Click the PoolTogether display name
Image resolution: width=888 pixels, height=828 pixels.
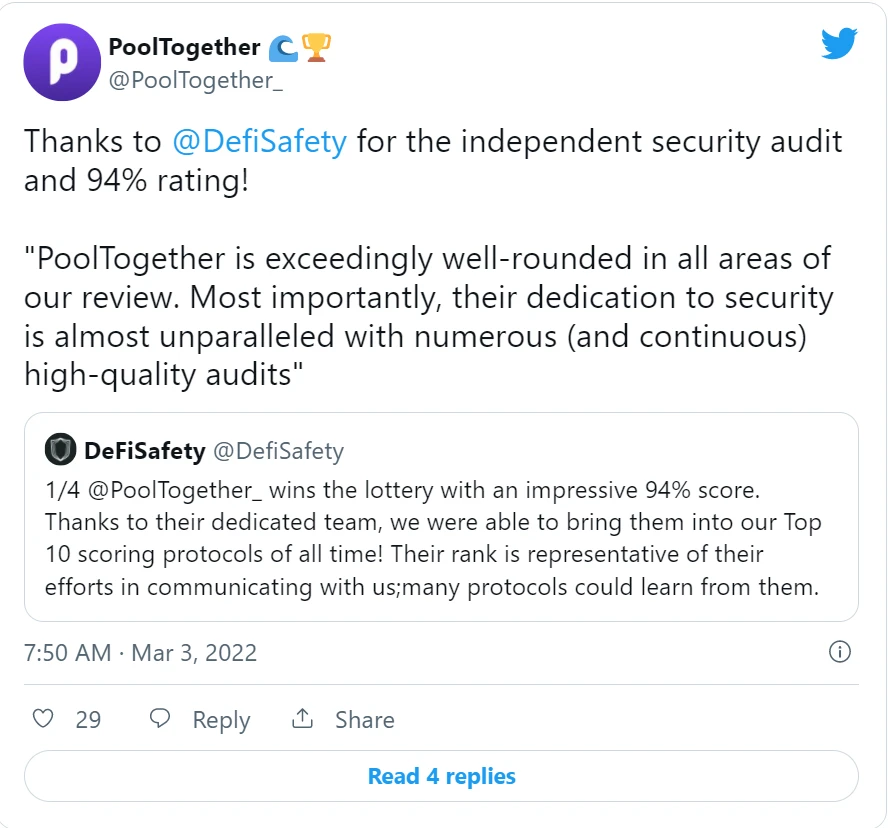185,47
